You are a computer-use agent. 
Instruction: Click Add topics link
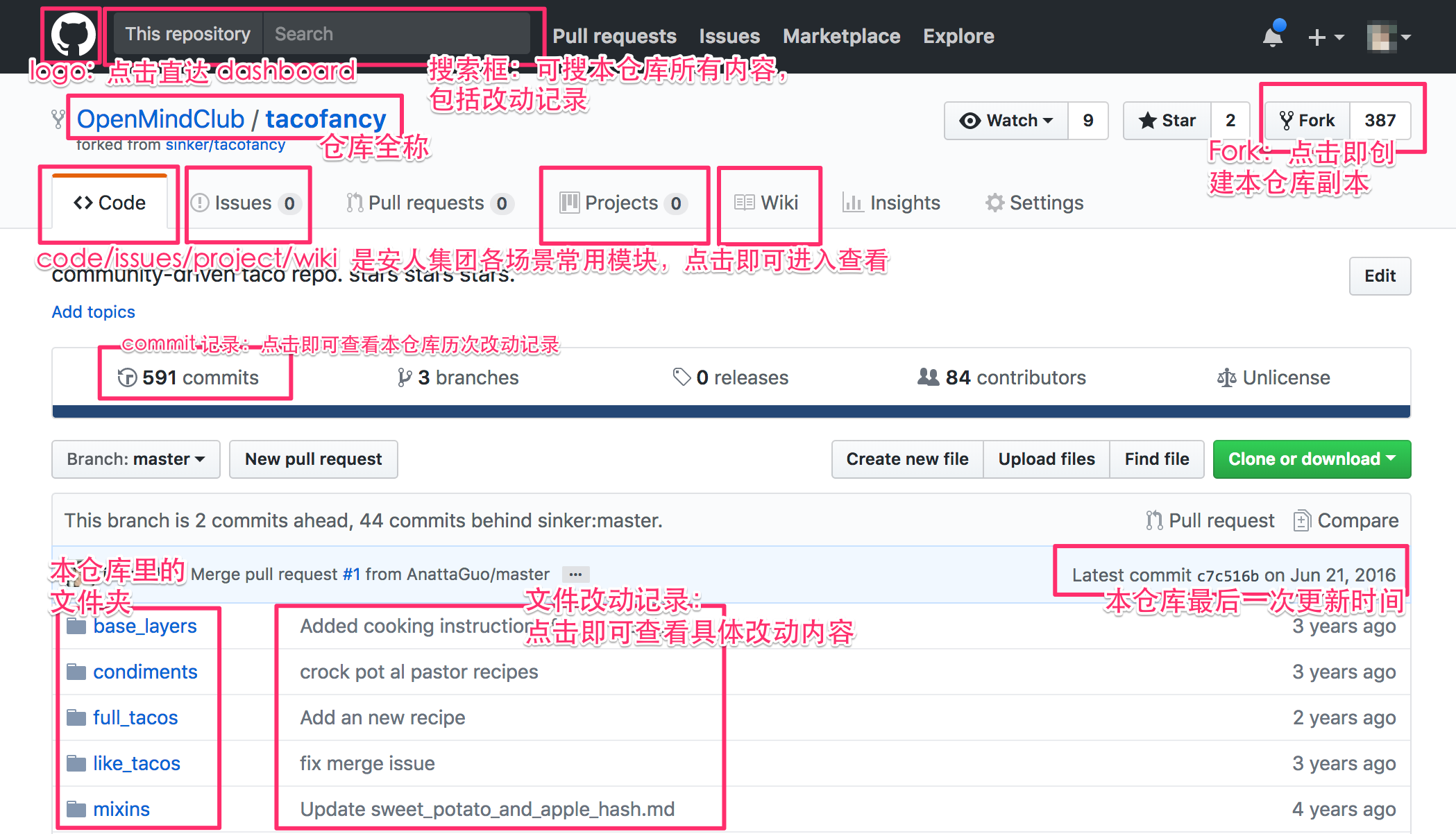coord(93,312)
